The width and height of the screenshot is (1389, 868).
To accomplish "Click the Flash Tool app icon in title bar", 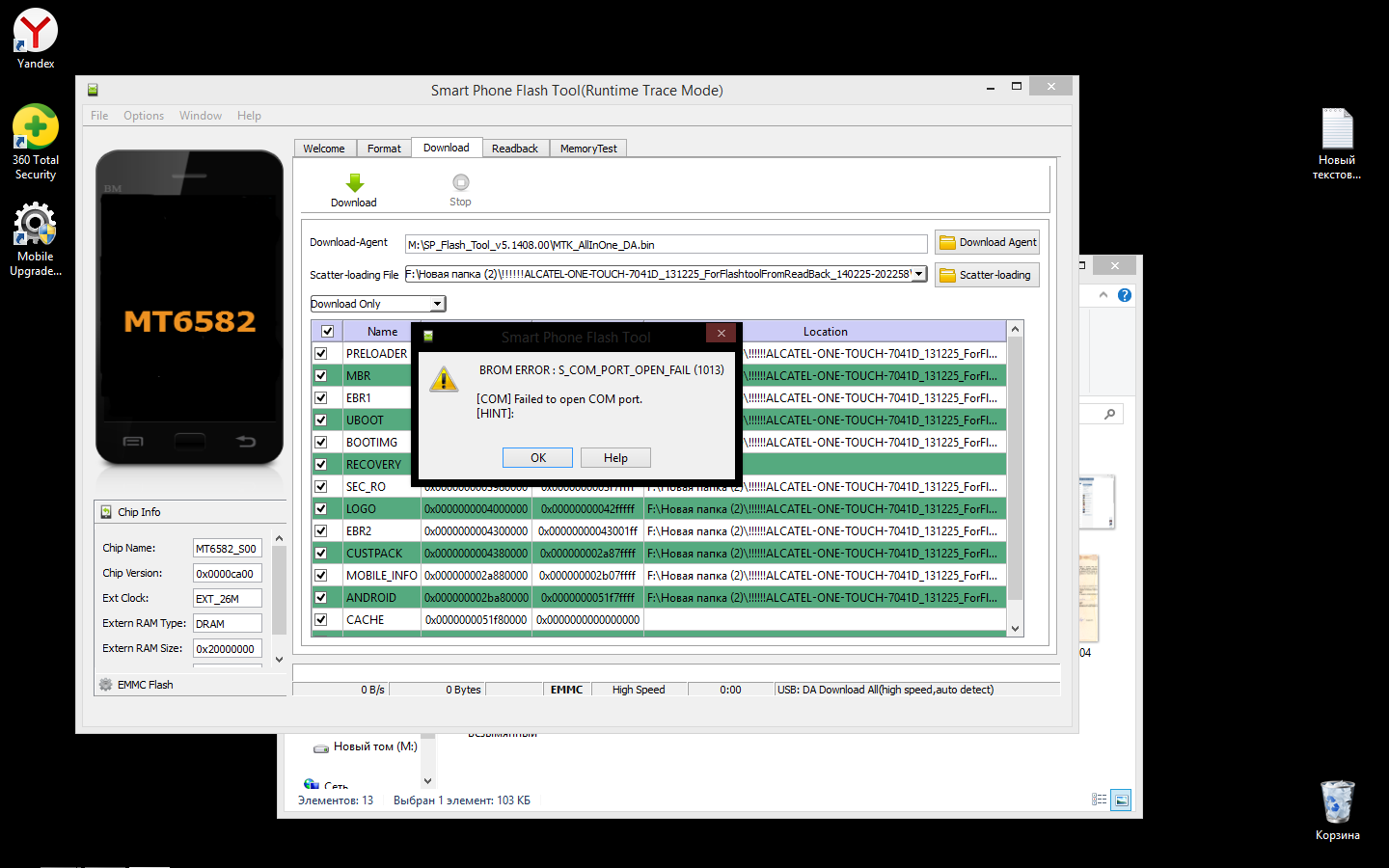I will coord(93,90).
